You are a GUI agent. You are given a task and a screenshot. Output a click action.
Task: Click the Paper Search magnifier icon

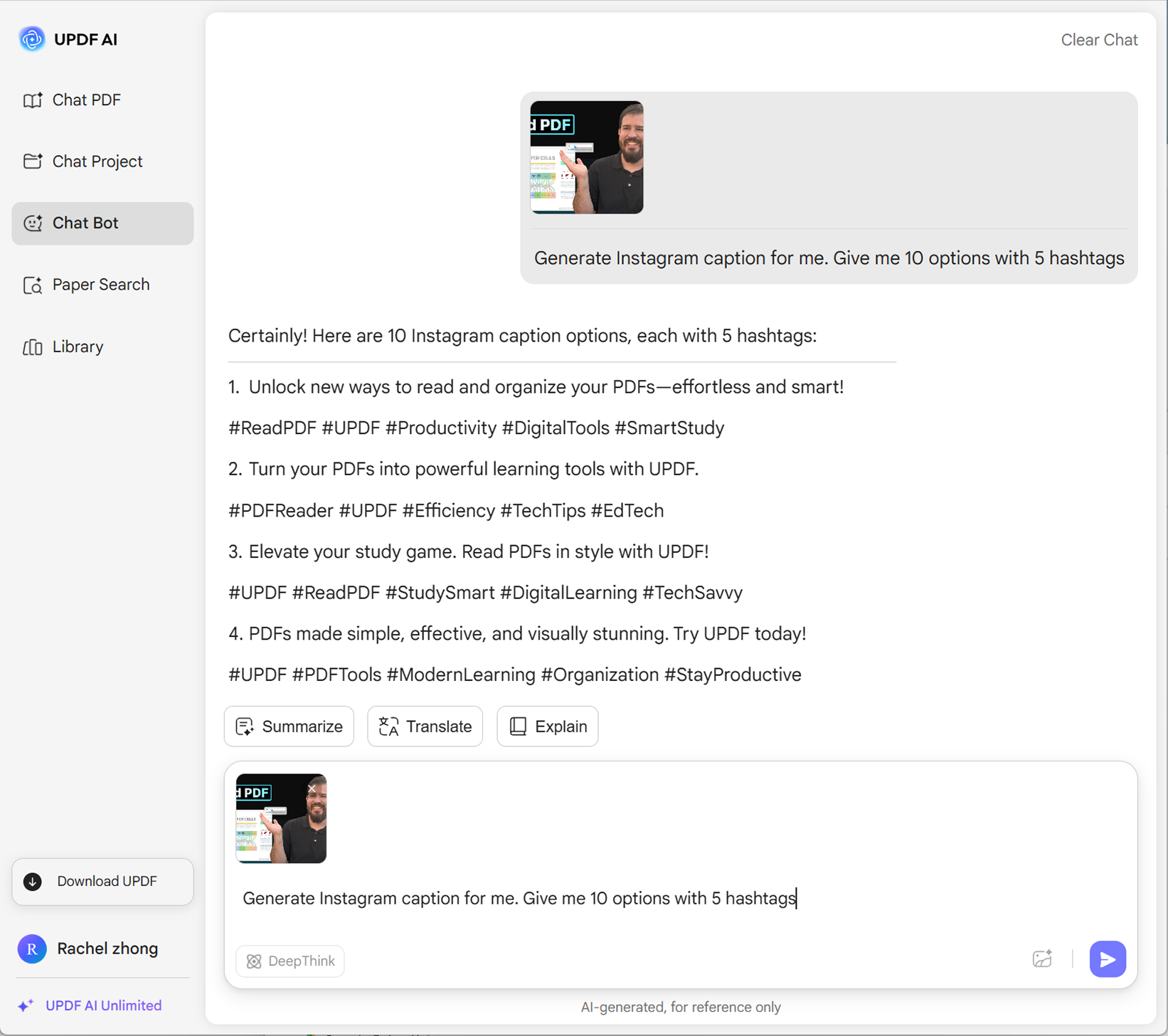click(x=33, y=285)
